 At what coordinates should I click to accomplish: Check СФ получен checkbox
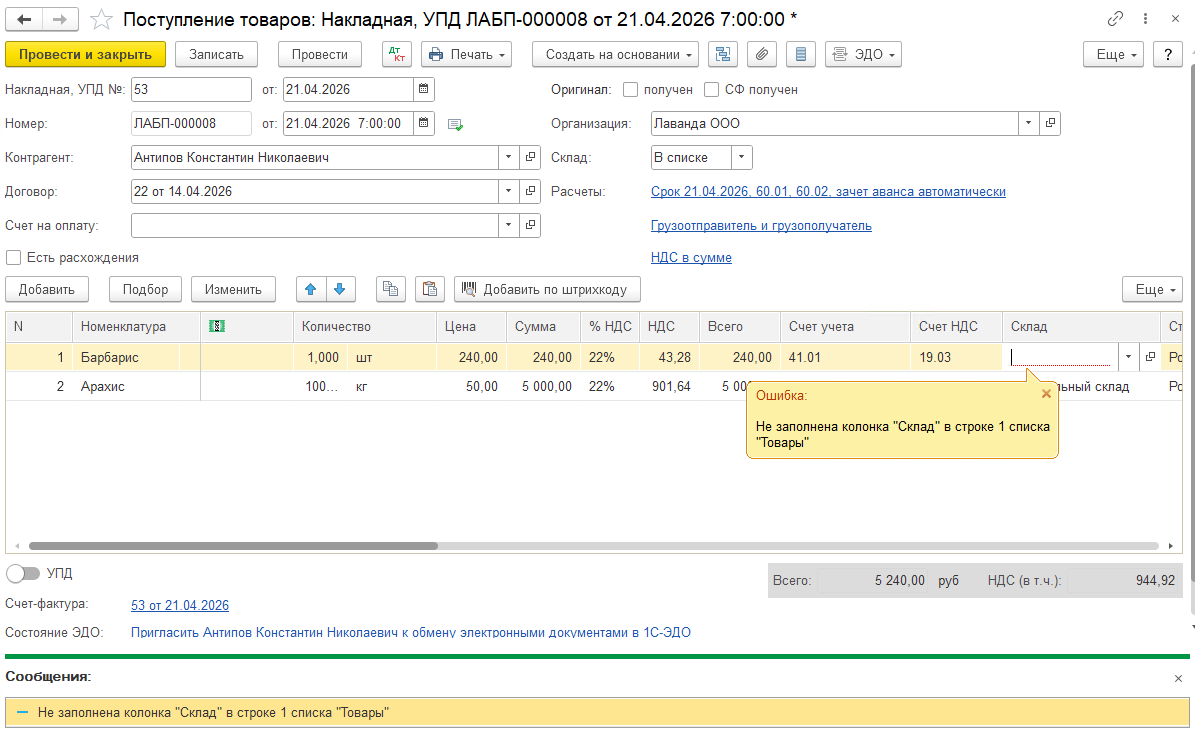tap(711, 89)
